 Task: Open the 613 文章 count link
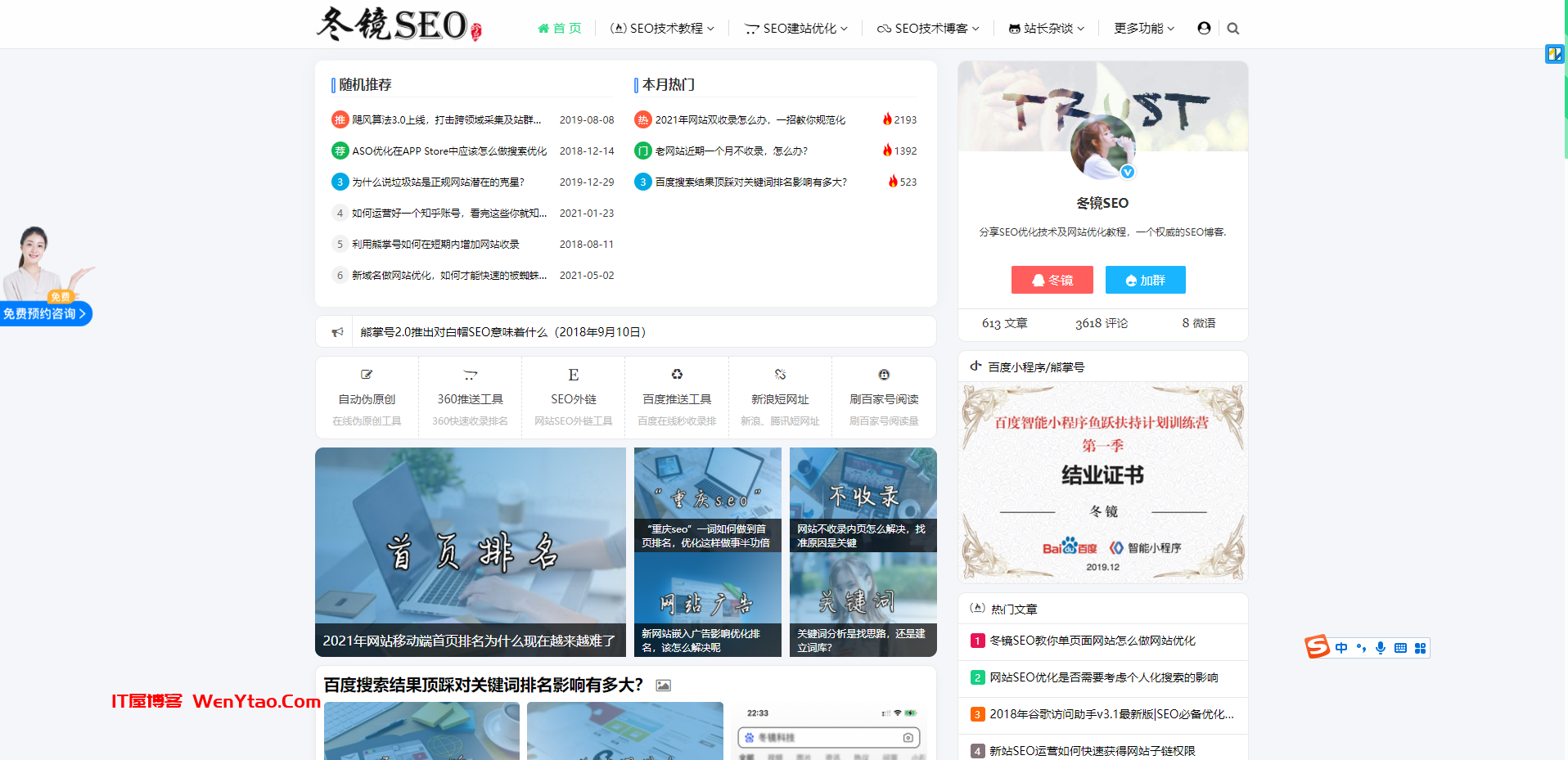tap(1005, 323)
